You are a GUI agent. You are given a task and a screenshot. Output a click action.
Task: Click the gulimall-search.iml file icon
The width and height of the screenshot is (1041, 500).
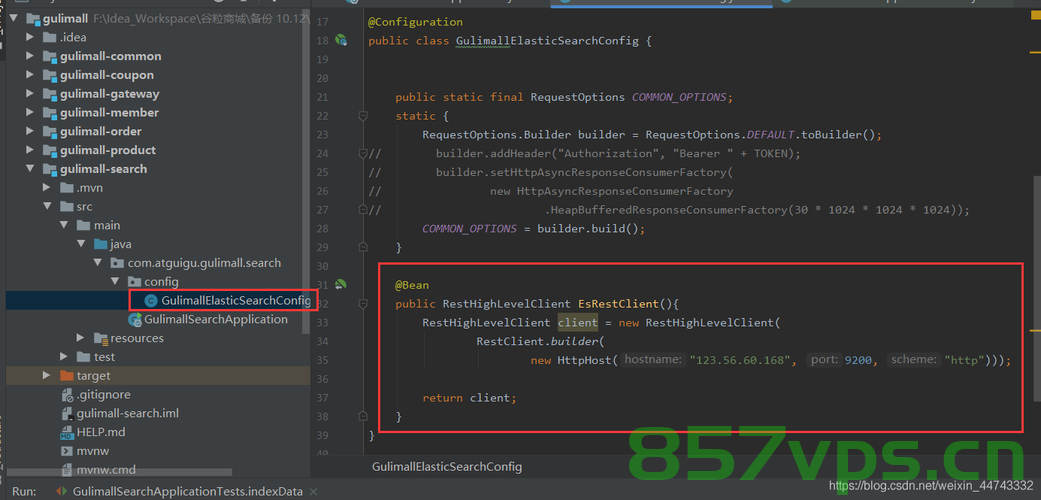pos(67,414)
